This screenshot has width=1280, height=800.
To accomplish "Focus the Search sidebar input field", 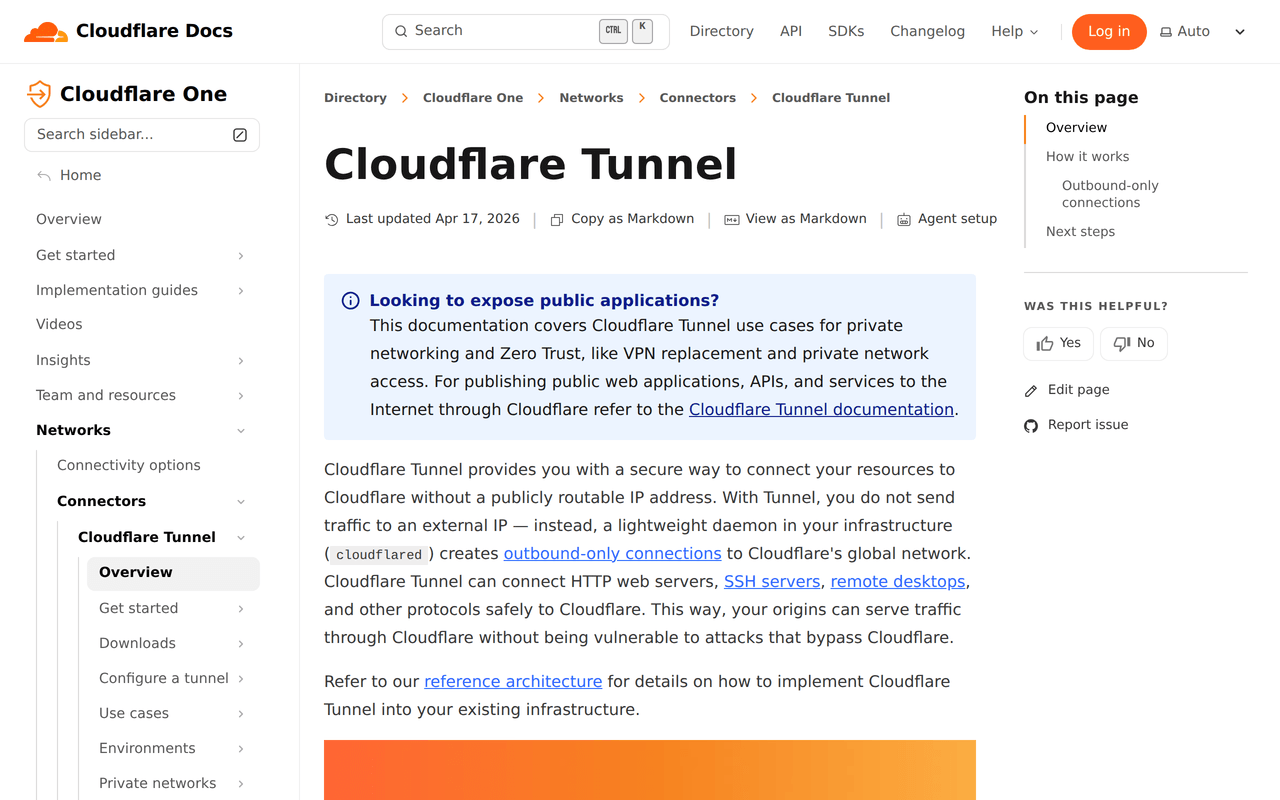I will tap(142, 135).
